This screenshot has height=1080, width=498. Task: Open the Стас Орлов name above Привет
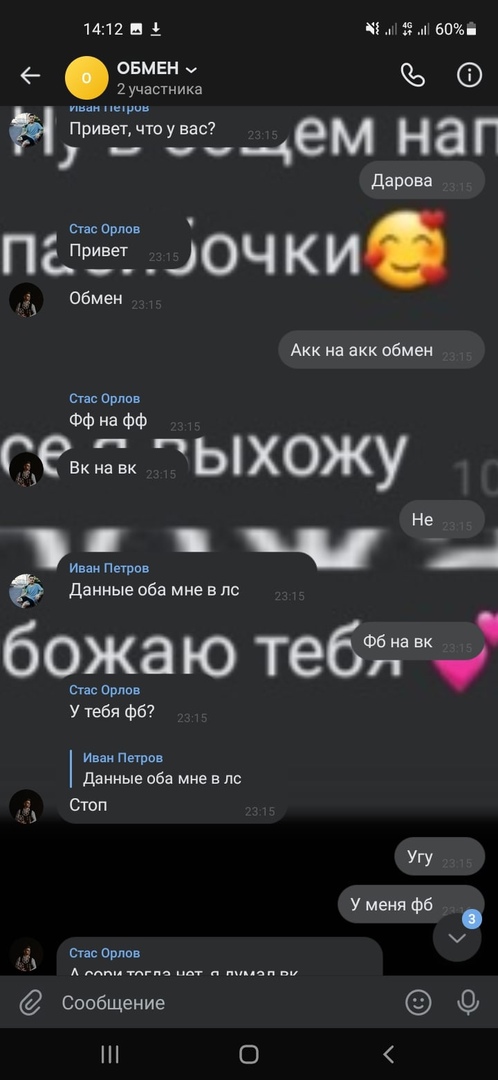coord(105,229)
